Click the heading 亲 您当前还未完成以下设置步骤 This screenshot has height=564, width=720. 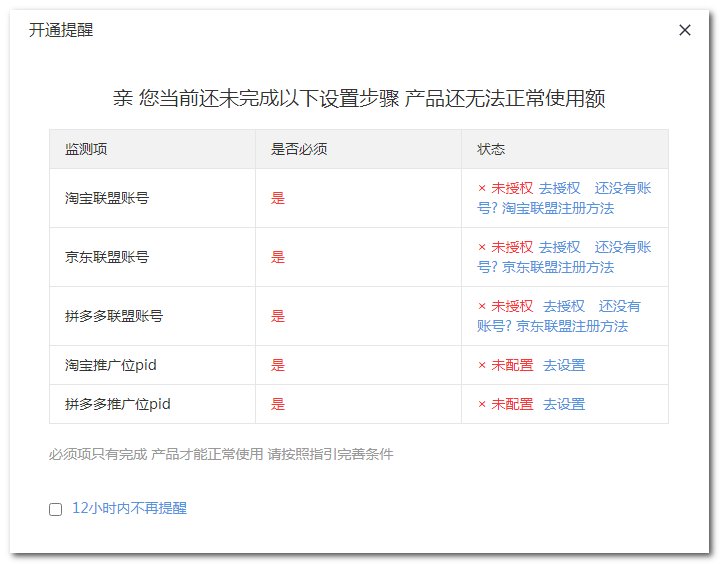point(256,98)
